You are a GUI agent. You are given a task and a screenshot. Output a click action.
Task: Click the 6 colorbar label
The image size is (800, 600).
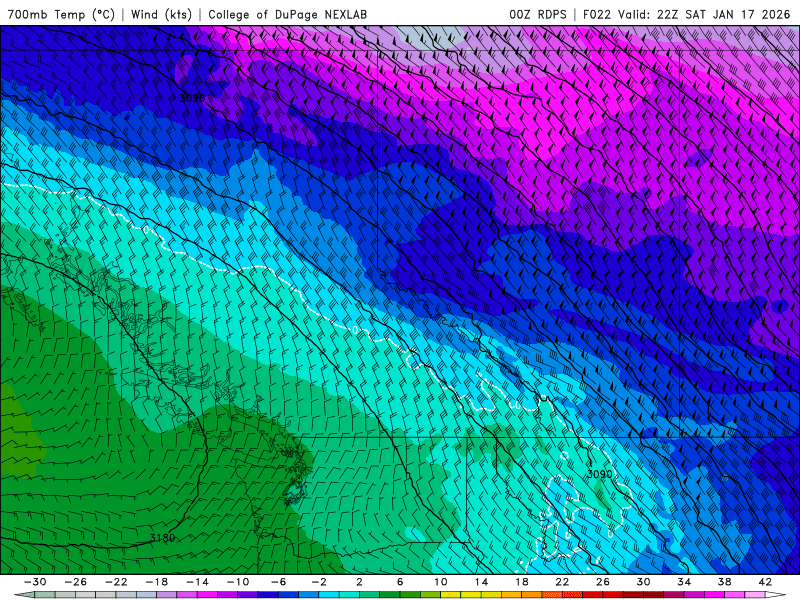pos(400,582)
